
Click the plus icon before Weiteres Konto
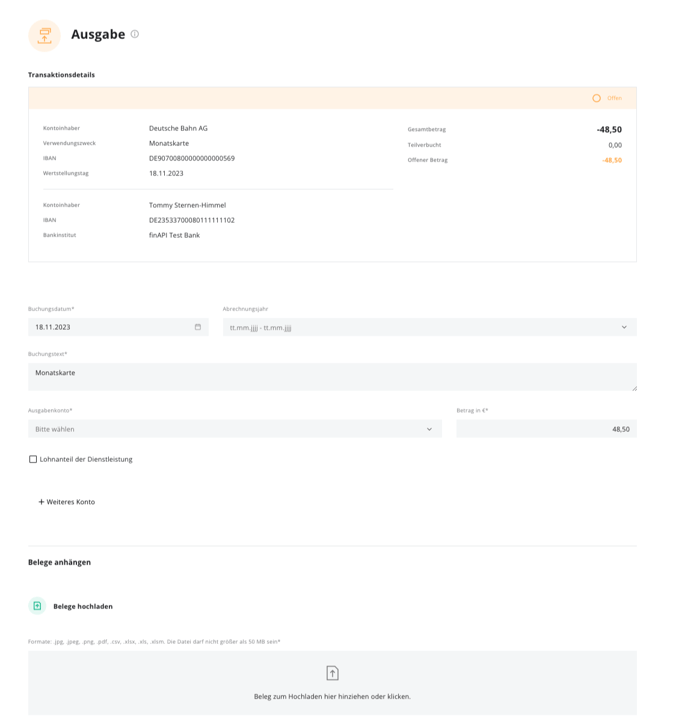pos(41,502)
